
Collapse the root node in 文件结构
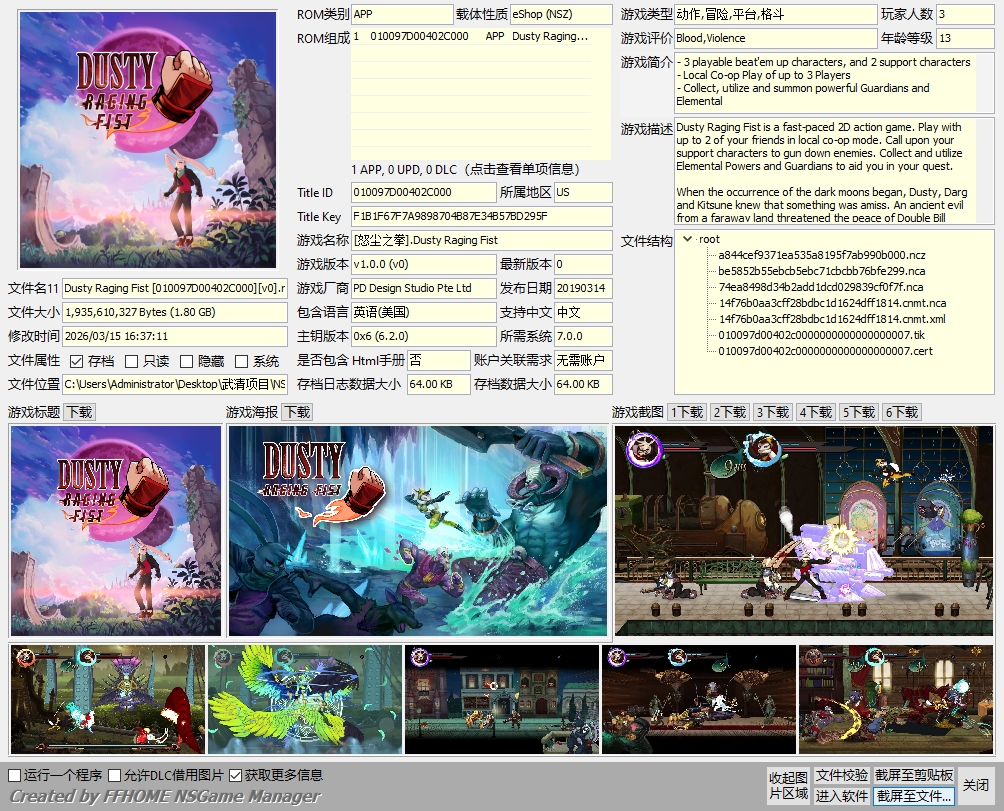click(687, 238)
